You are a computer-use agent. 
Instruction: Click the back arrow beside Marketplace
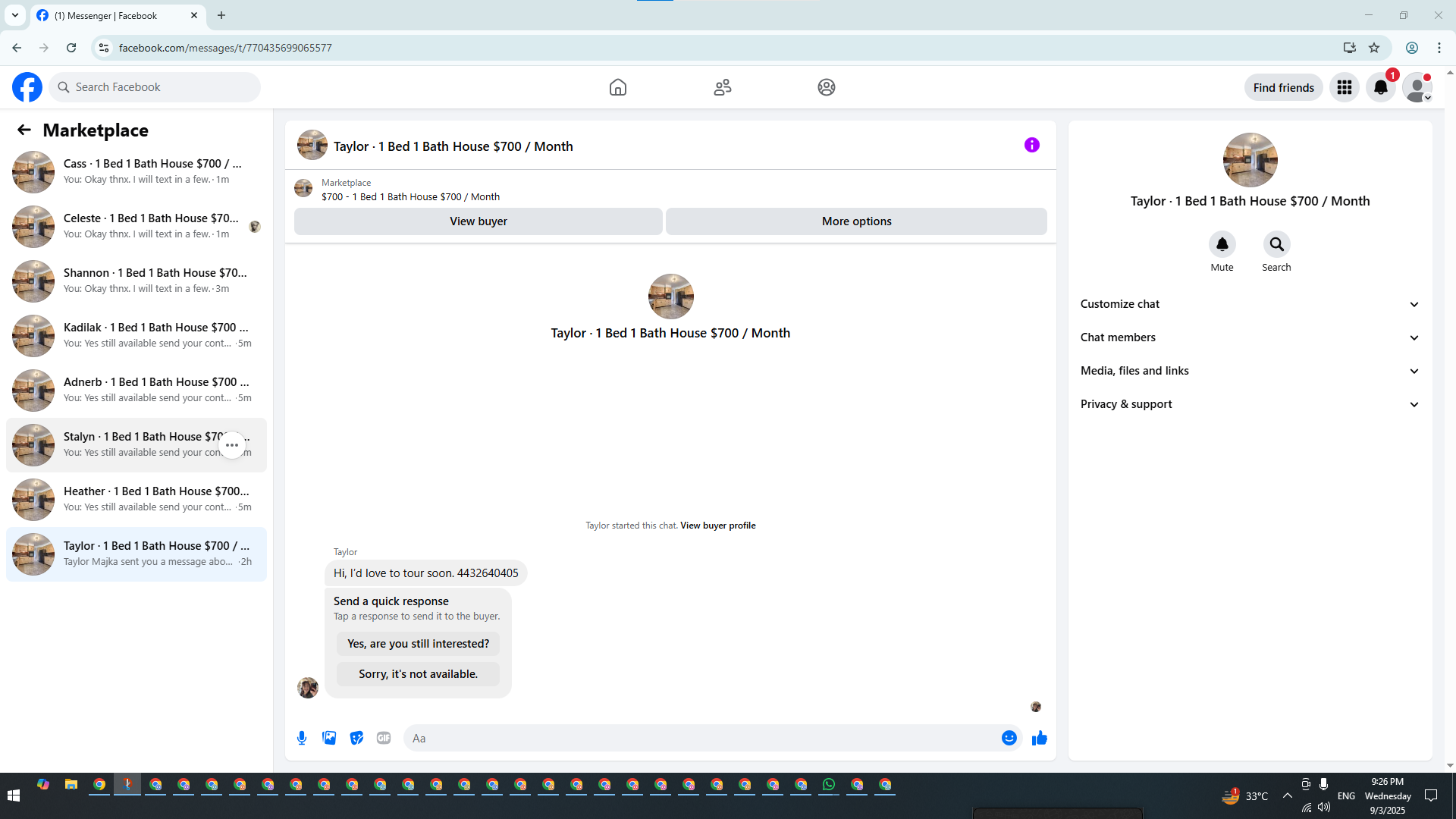(x=24, y=130)
